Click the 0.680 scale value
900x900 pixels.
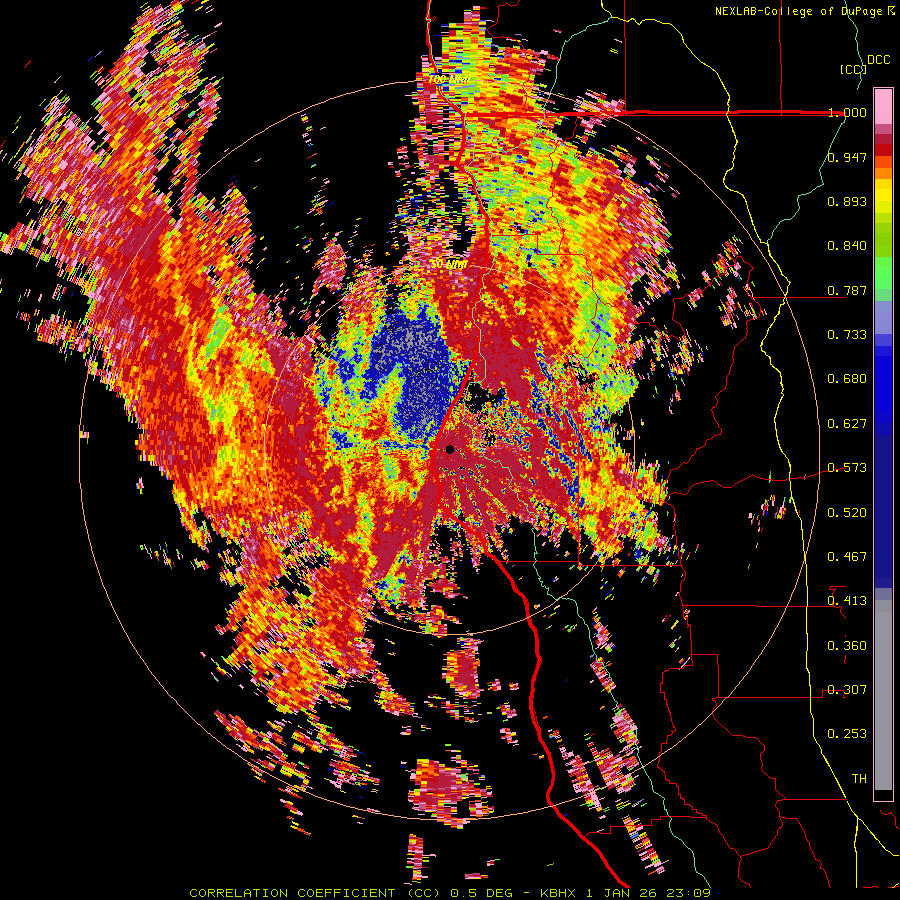pyautogui.click(x=847, y=379)
